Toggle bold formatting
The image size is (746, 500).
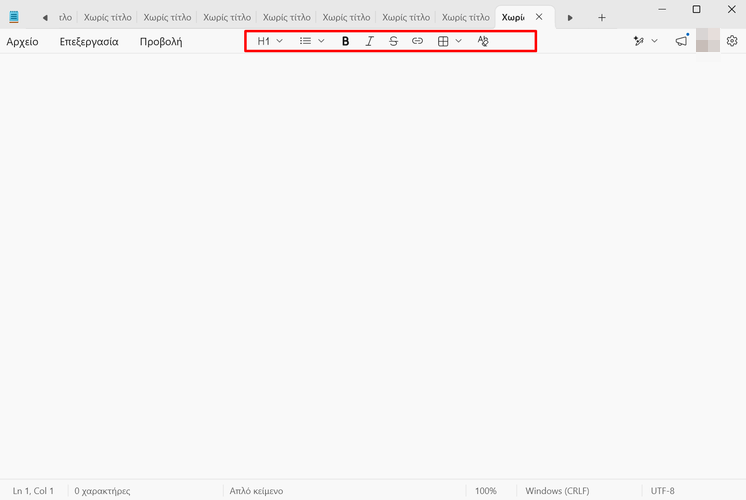pos(345,41)
